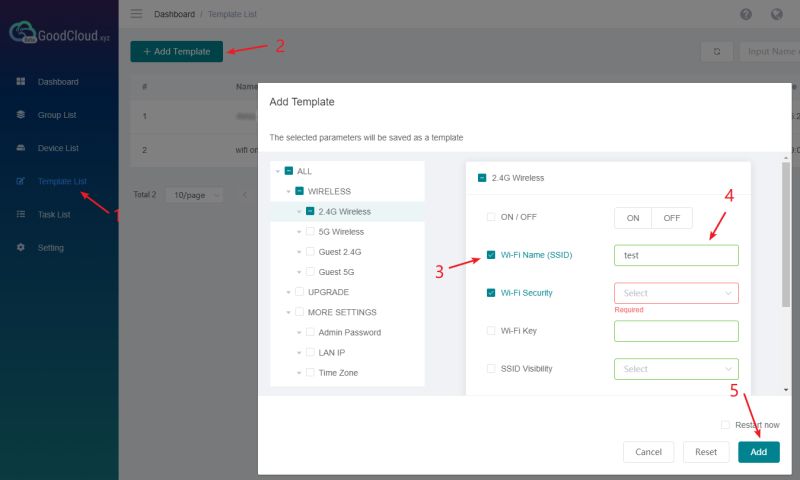This screenshot has height=480, width=800.
Task: Open the language globe icon
Action: [x=777, y=14]
